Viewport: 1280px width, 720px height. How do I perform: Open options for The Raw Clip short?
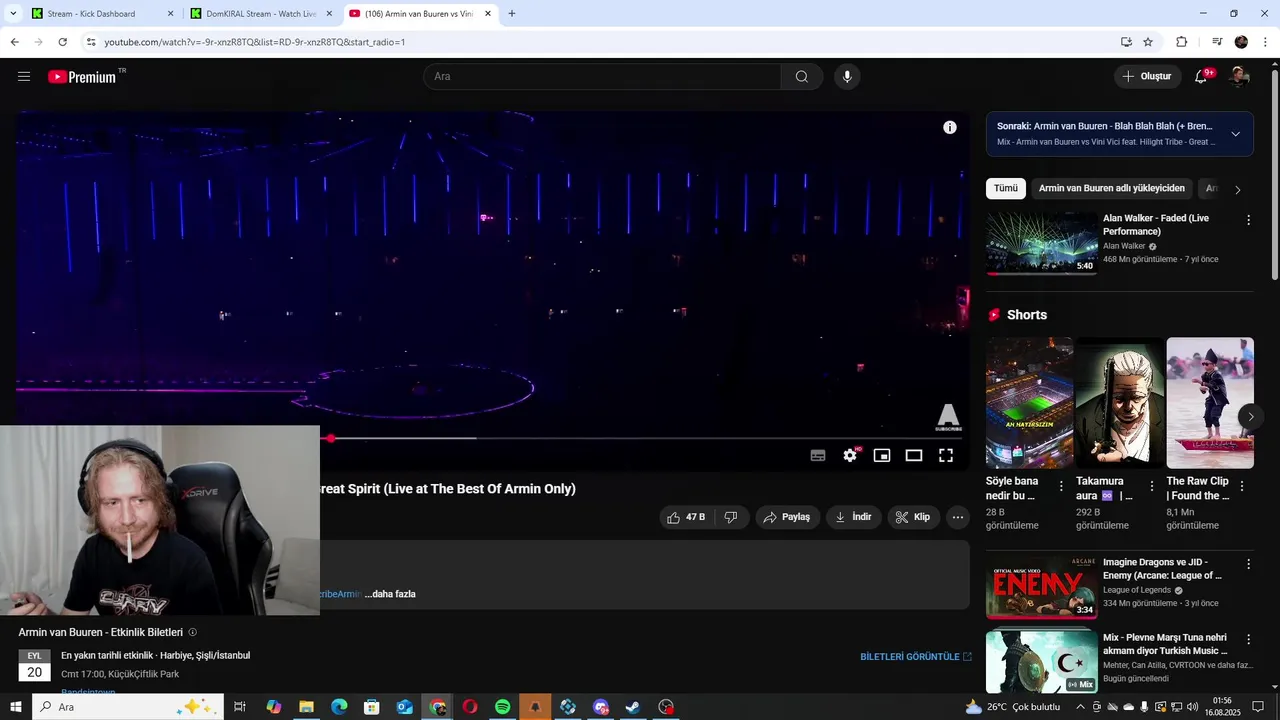click(1242, 486)
